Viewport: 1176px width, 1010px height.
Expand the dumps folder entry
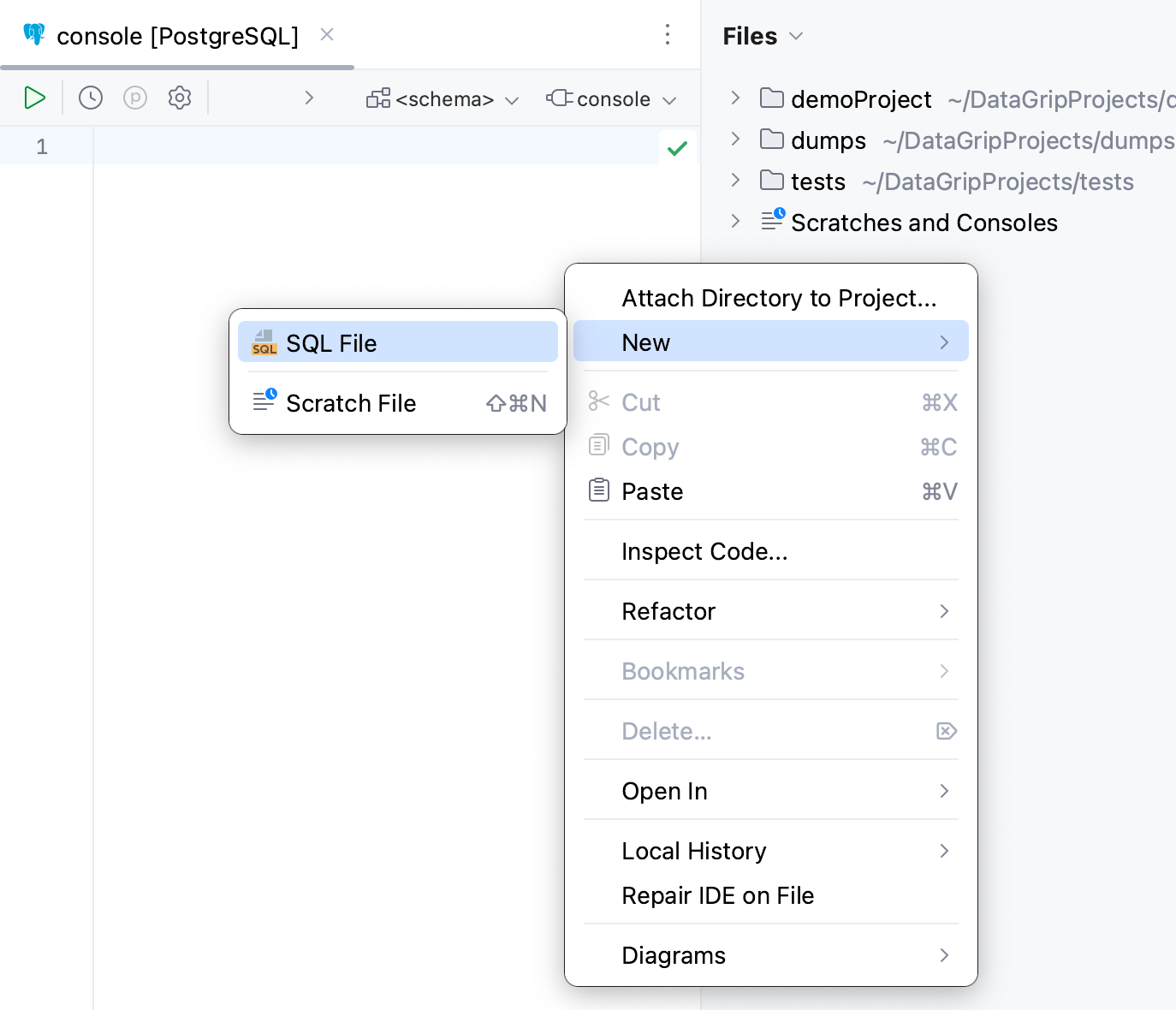pyautogui.click(x=734, y=140)
